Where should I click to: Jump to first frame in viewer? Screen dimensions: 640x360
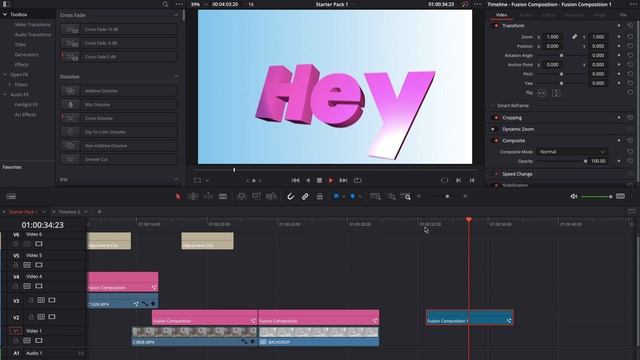[x=296, y=180]
